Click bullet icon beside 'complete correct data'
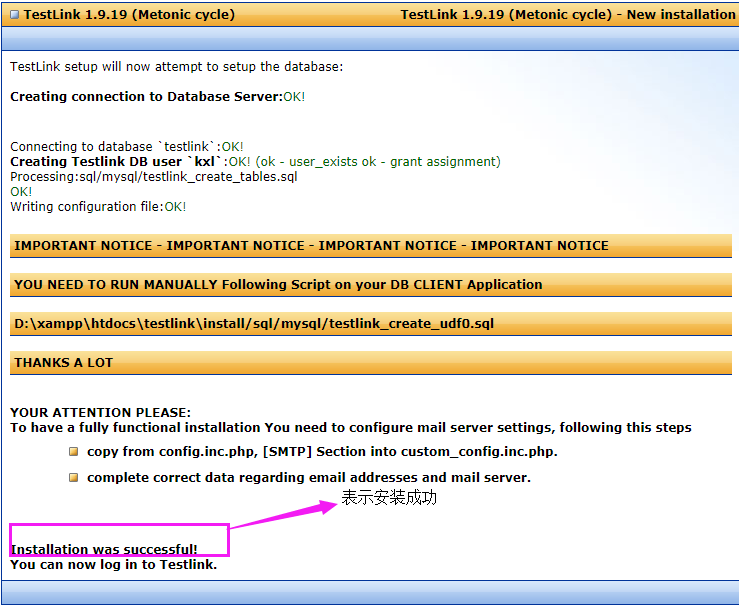The image size is (739, 607). coord(74,477)
